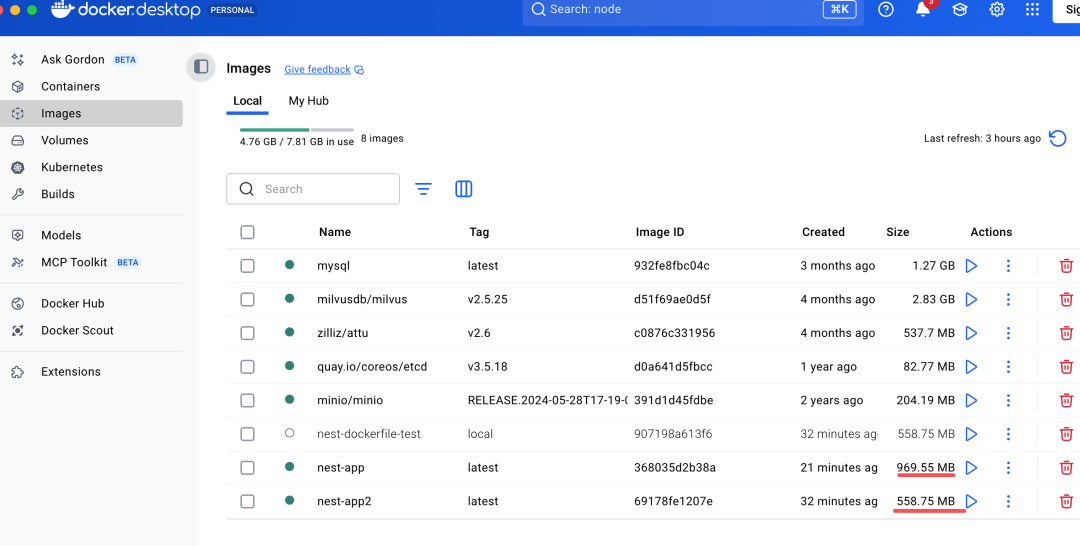Delete the minio/minio image

(1066, 400)
